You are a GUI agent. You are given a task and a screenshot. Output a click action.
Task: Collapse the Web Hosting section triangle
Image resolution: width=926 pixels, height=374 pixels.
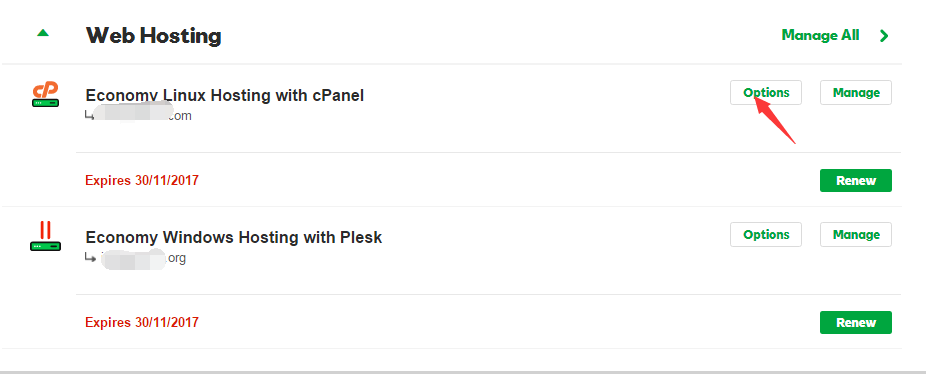(43, 34)
